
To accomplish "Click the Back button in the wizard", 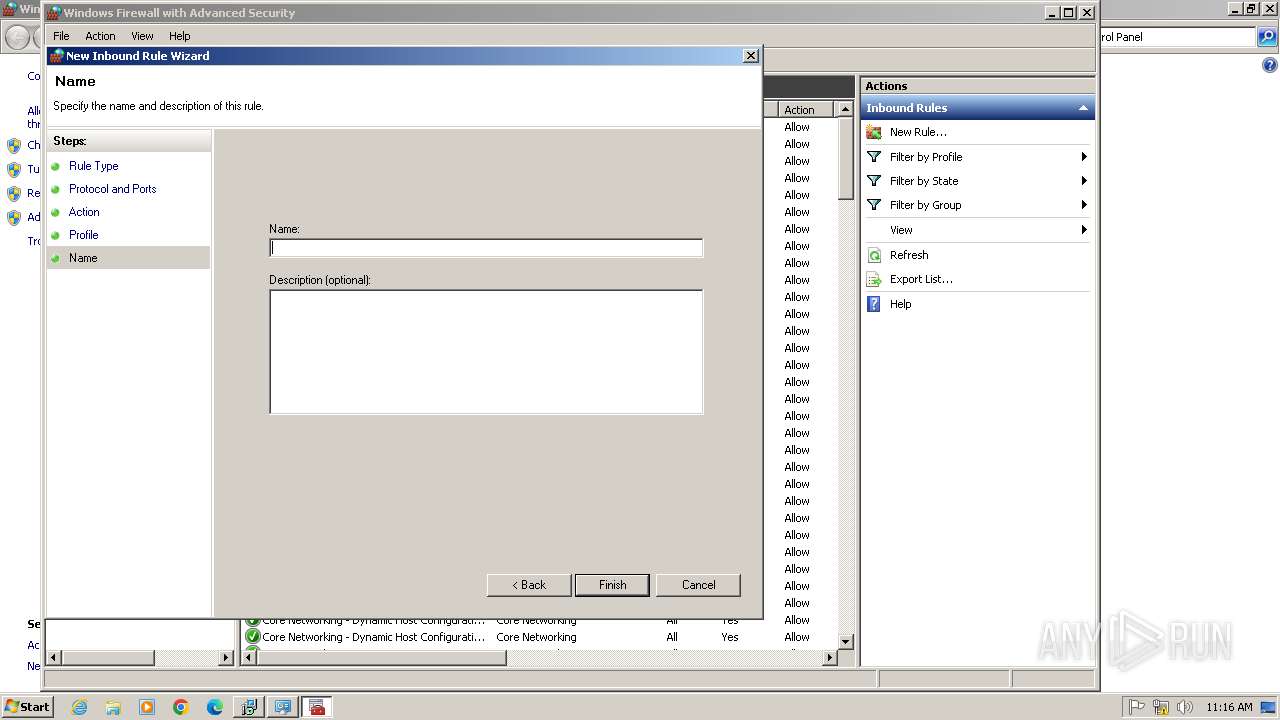I will (x=529, y=585).
